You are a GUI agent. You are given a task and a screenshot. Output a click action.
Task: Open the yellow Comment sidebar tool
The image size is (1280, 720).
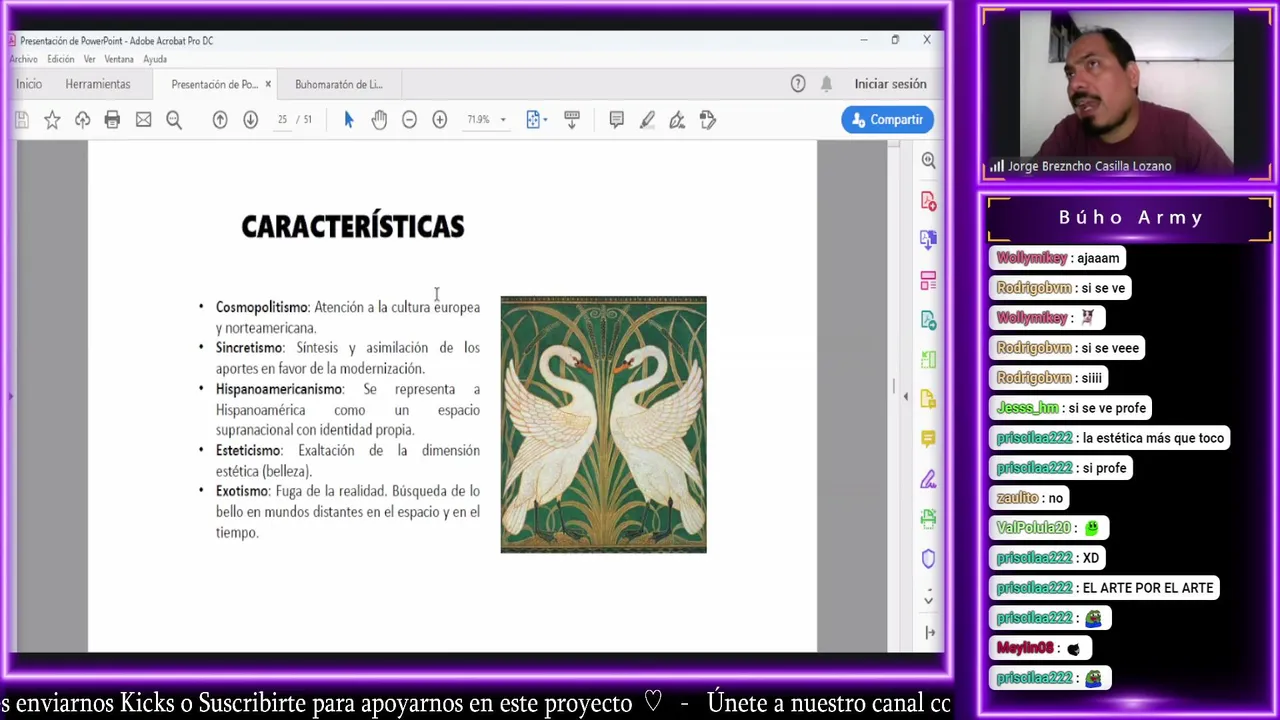[x=928, y=438]
